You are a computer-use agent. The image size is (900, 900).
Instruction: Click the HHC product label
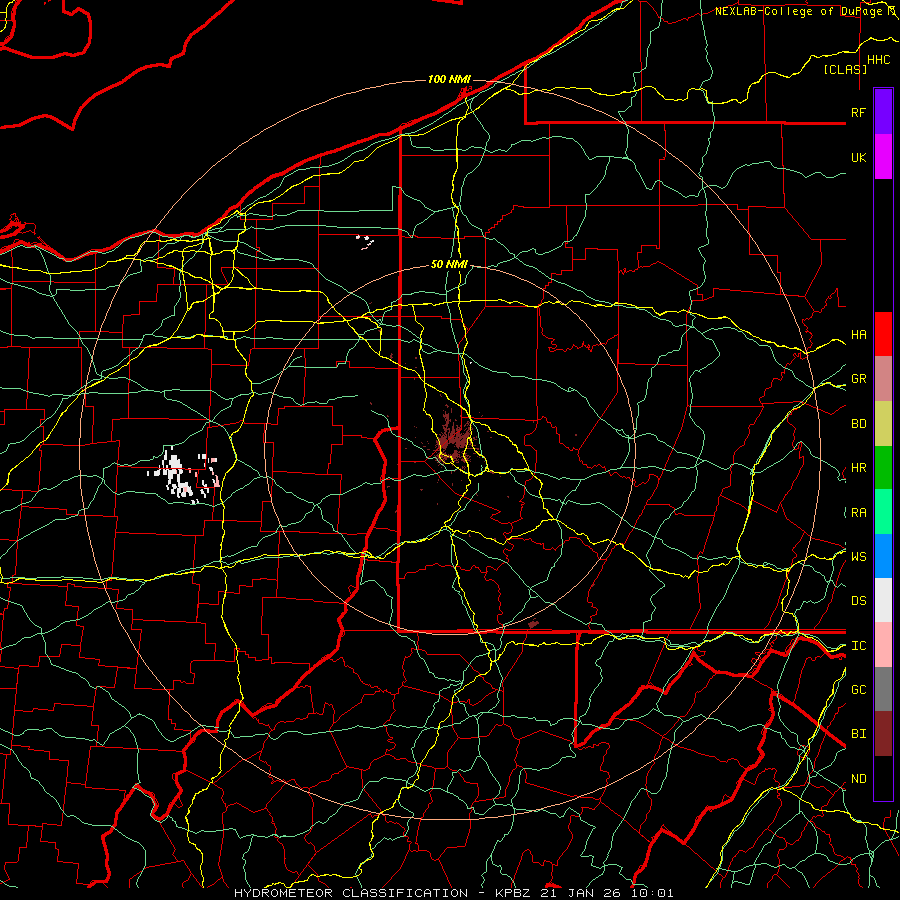[x=878, y=60]
